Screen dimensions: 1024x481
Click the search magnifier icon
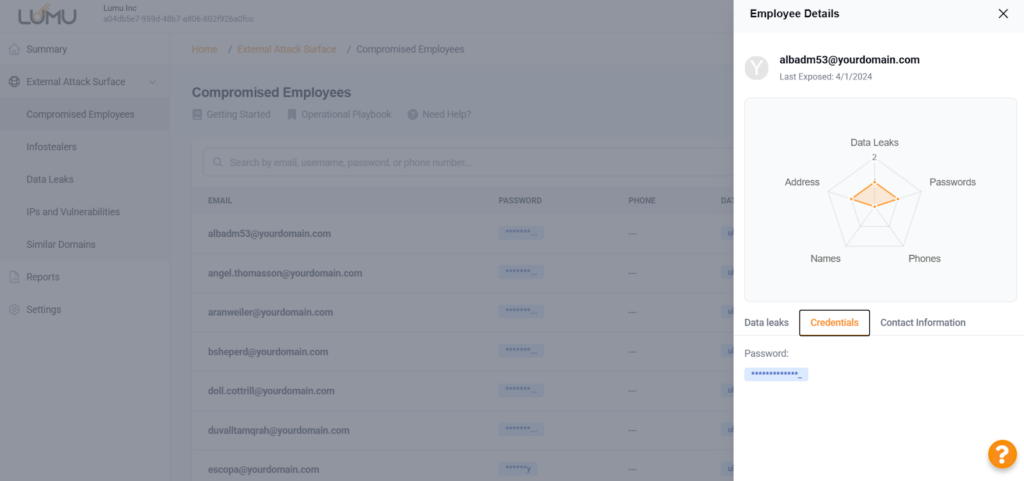click(217, 162)
